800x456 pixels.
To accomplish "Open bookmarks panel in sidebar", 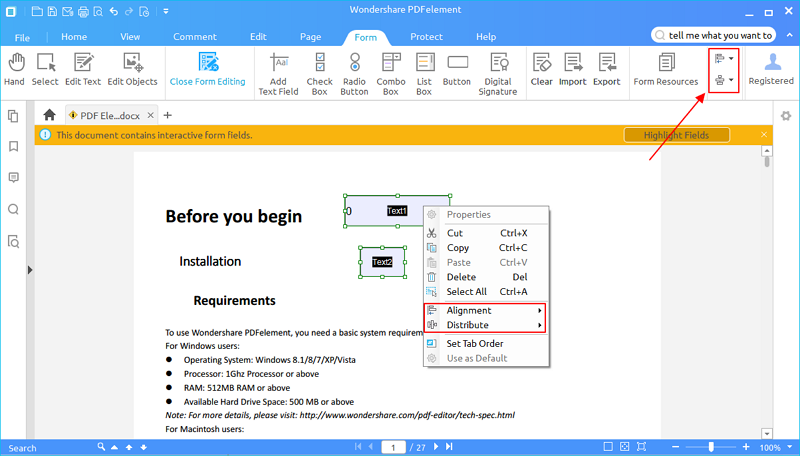I will [13, 147].
